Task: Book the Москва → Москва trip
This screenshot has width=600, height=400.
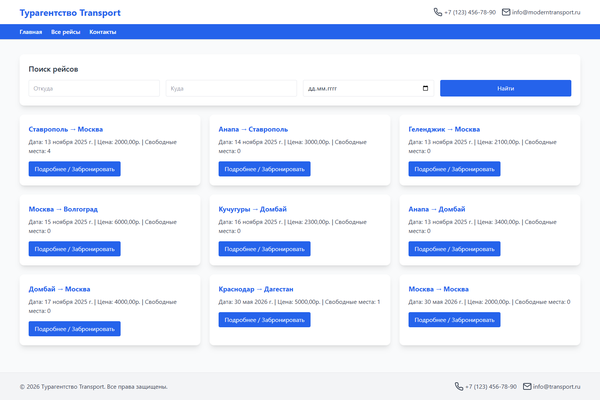Action: pyautogui.click(x=454, y=320)
